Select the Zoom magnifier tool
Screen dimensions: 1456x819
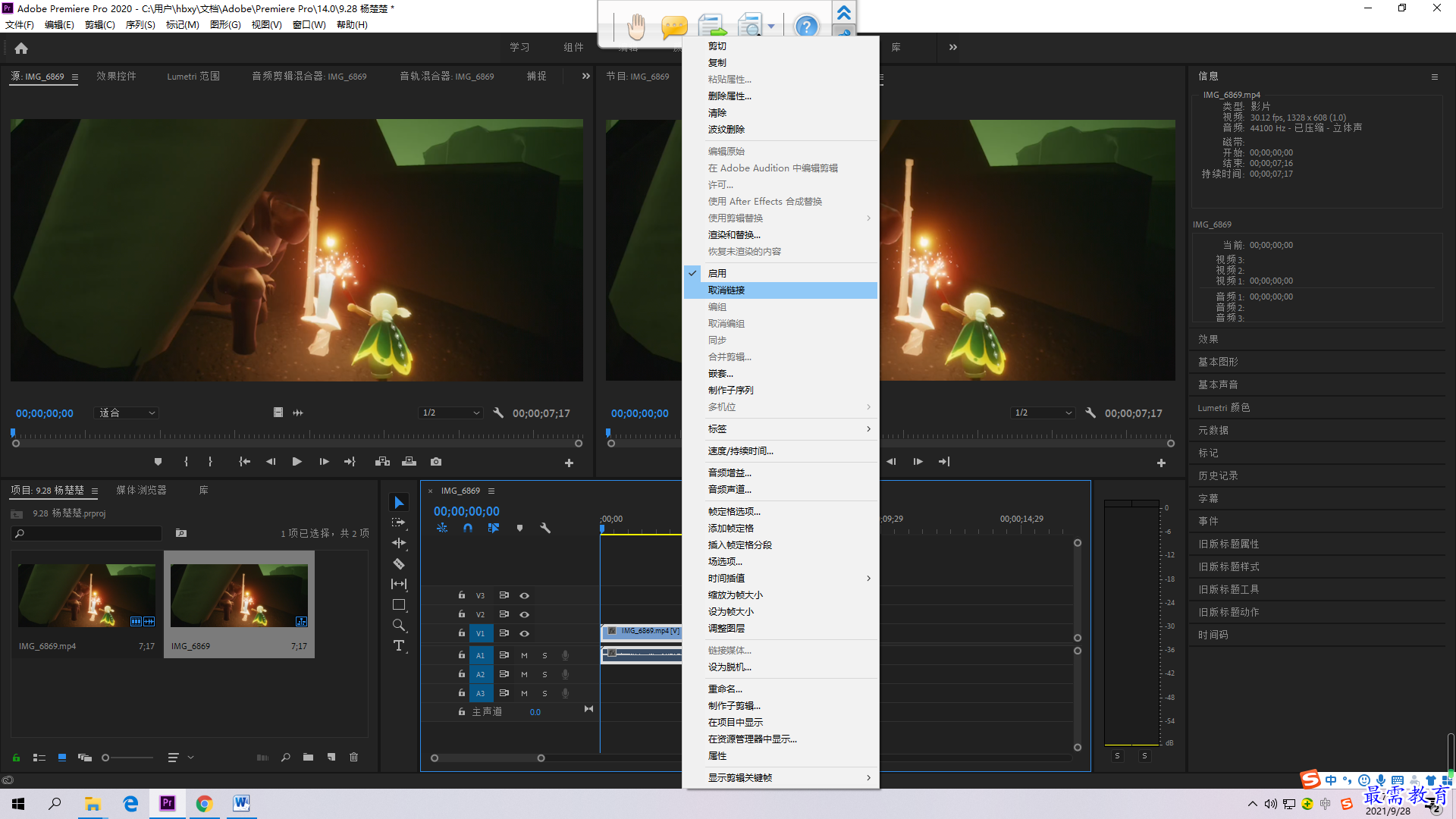[x=399, y=625]
